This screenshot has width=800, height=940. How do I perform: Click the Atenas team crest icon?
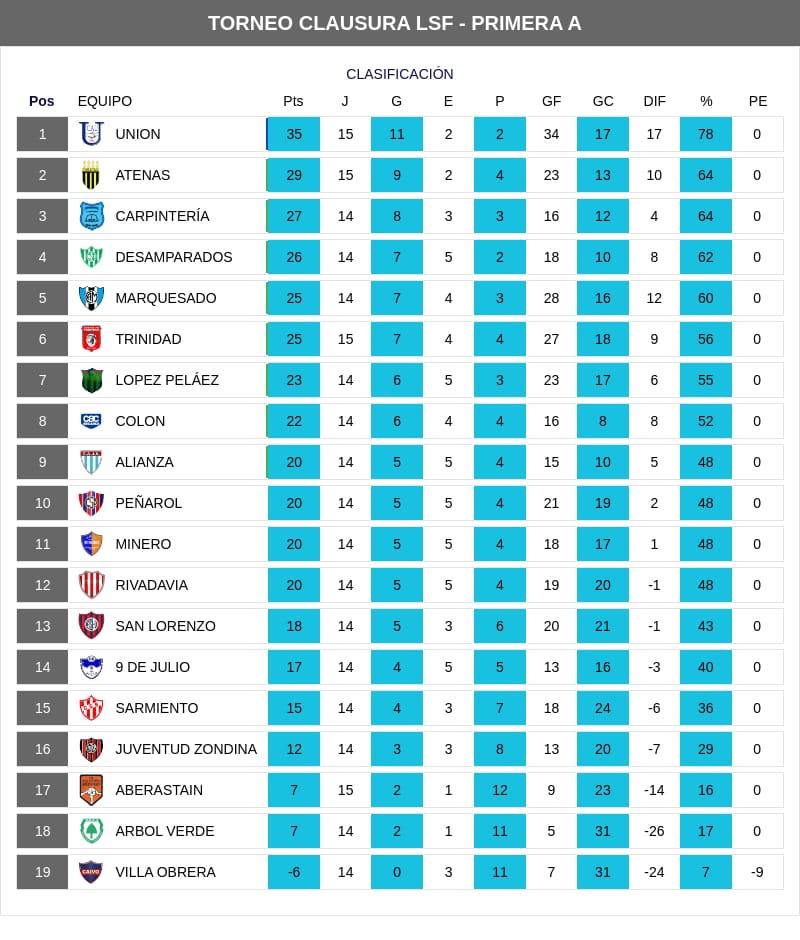92,175
